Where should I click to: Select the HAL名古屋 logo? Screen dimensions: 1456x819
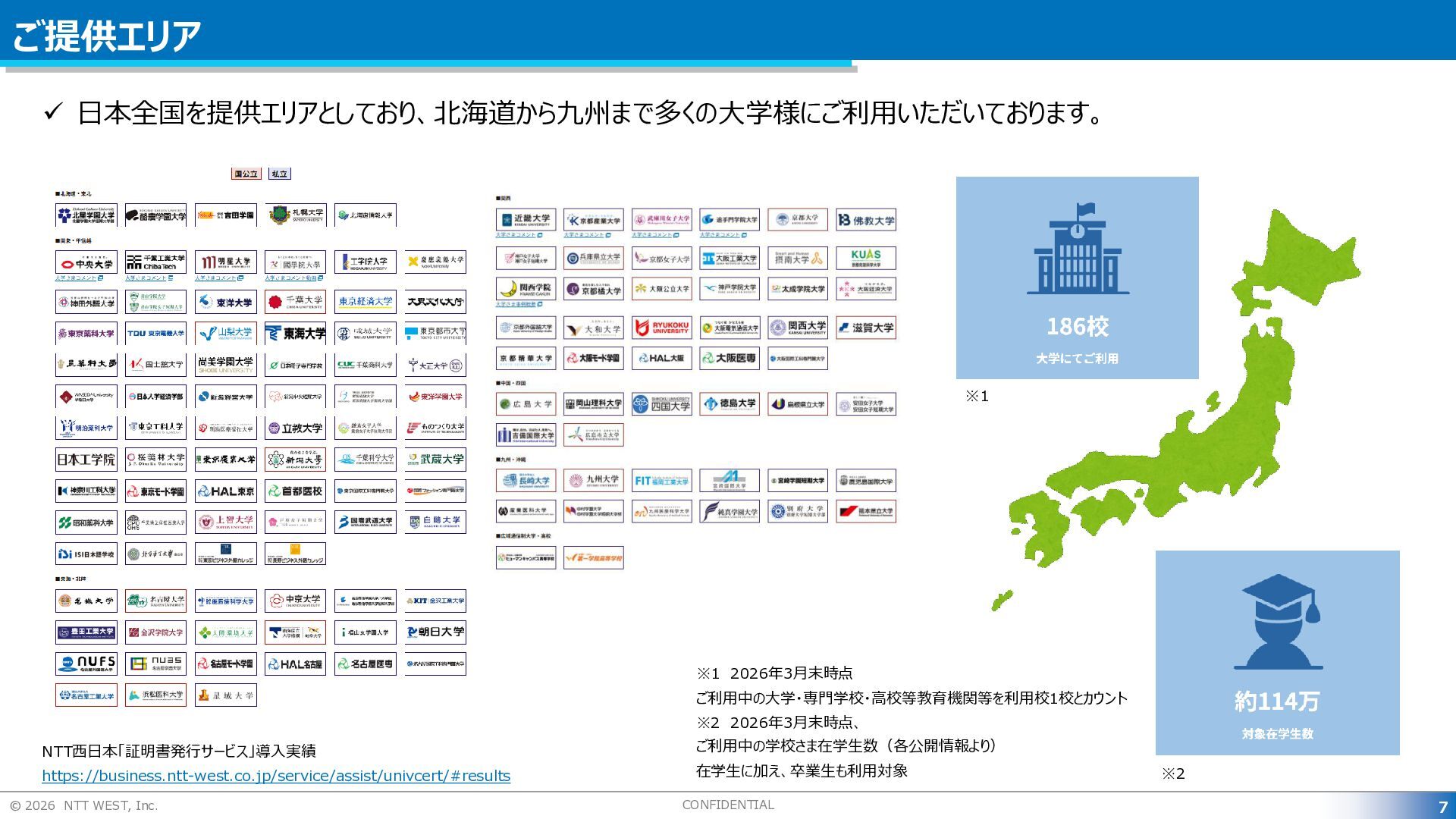[296, 664]
